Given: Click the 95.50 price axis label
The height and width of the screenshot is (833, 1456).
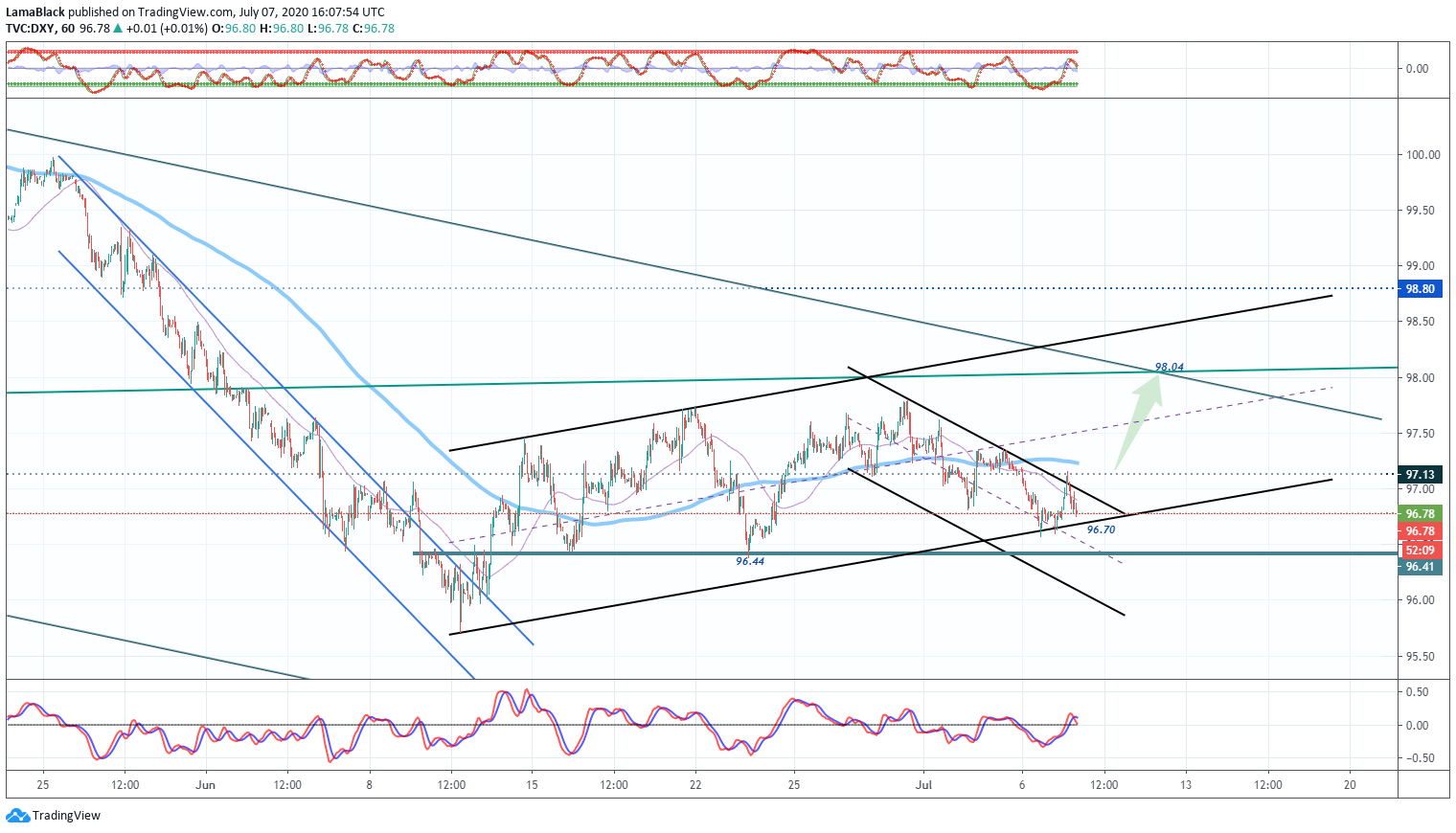Looking at the screenshot, I should [1422, 657].
